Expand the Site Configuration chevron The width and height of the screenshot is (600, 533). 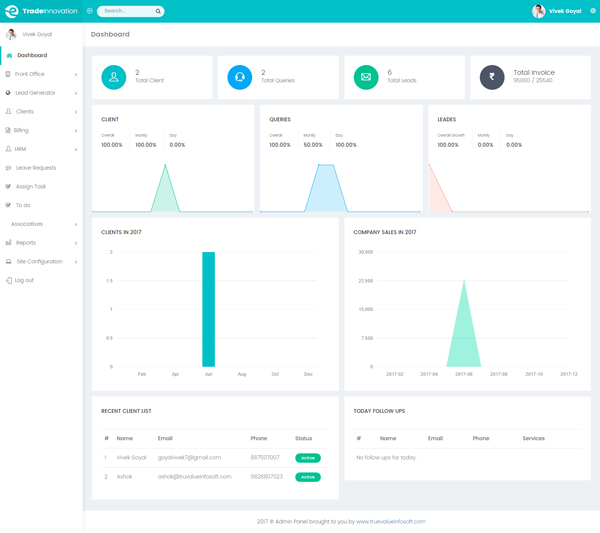[76, 262]
